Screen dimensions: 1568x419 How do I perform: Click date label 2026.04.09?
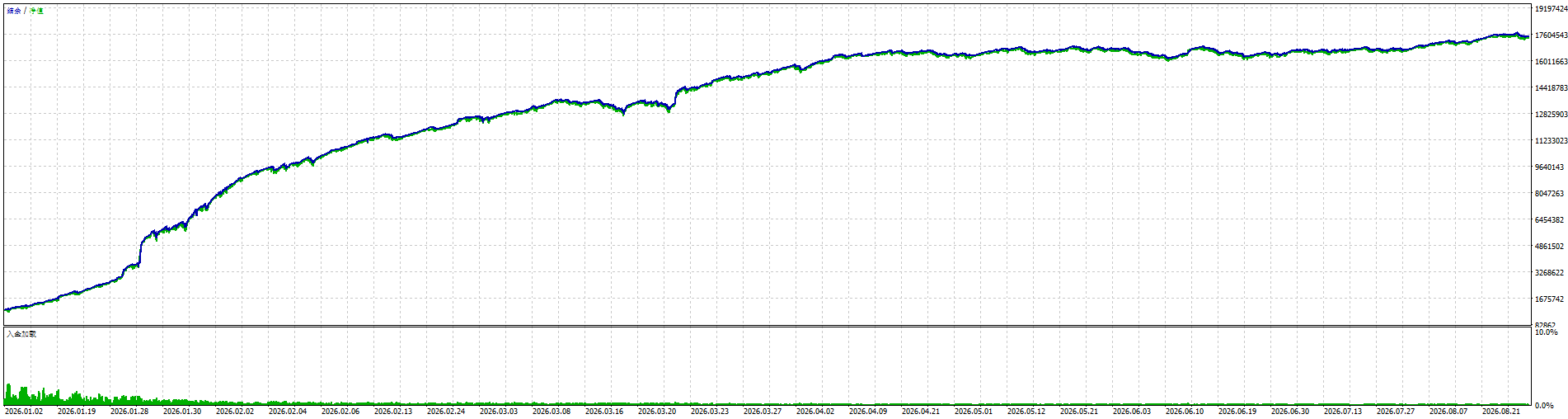pyautogui.click(x=868, y=412)
